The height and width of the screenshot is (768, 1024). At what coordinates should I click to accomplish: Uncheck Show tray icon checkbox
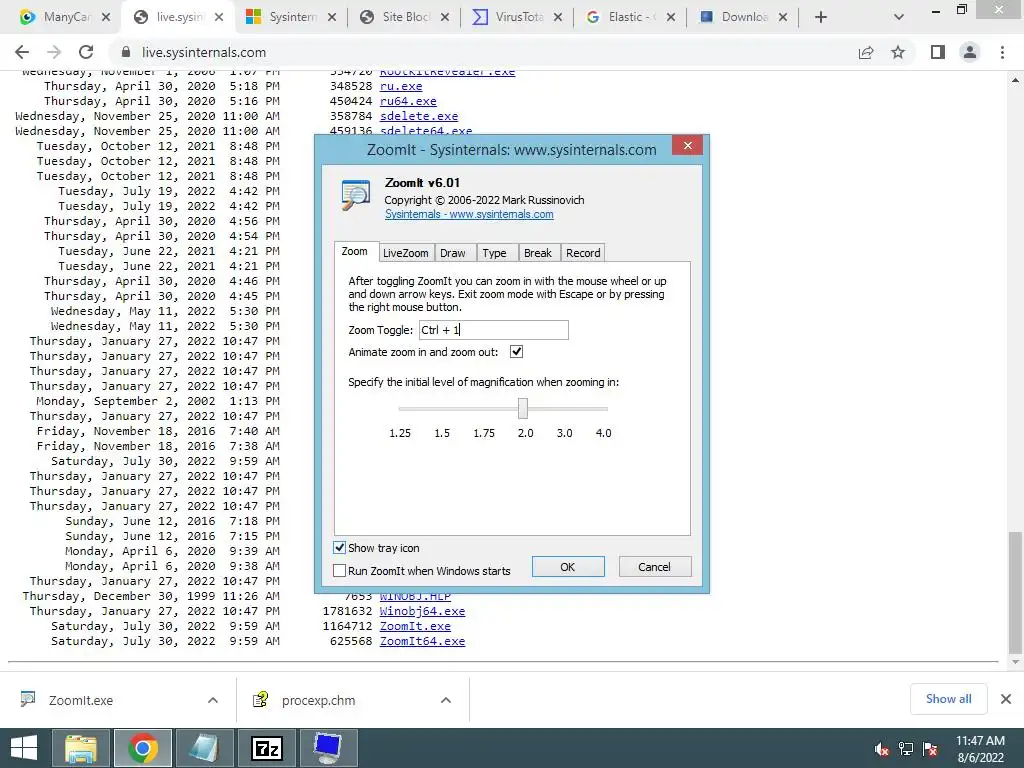pyautogui.click(x=340, y=547)
